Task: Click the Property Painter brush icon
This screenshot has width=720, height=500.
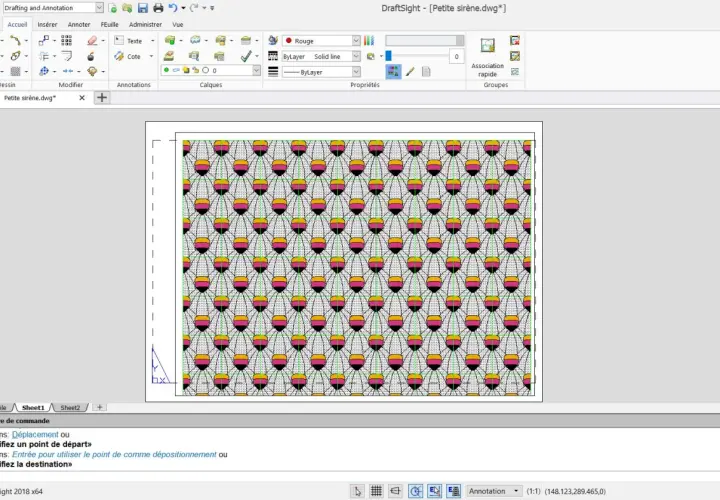Action: point(410,72)
